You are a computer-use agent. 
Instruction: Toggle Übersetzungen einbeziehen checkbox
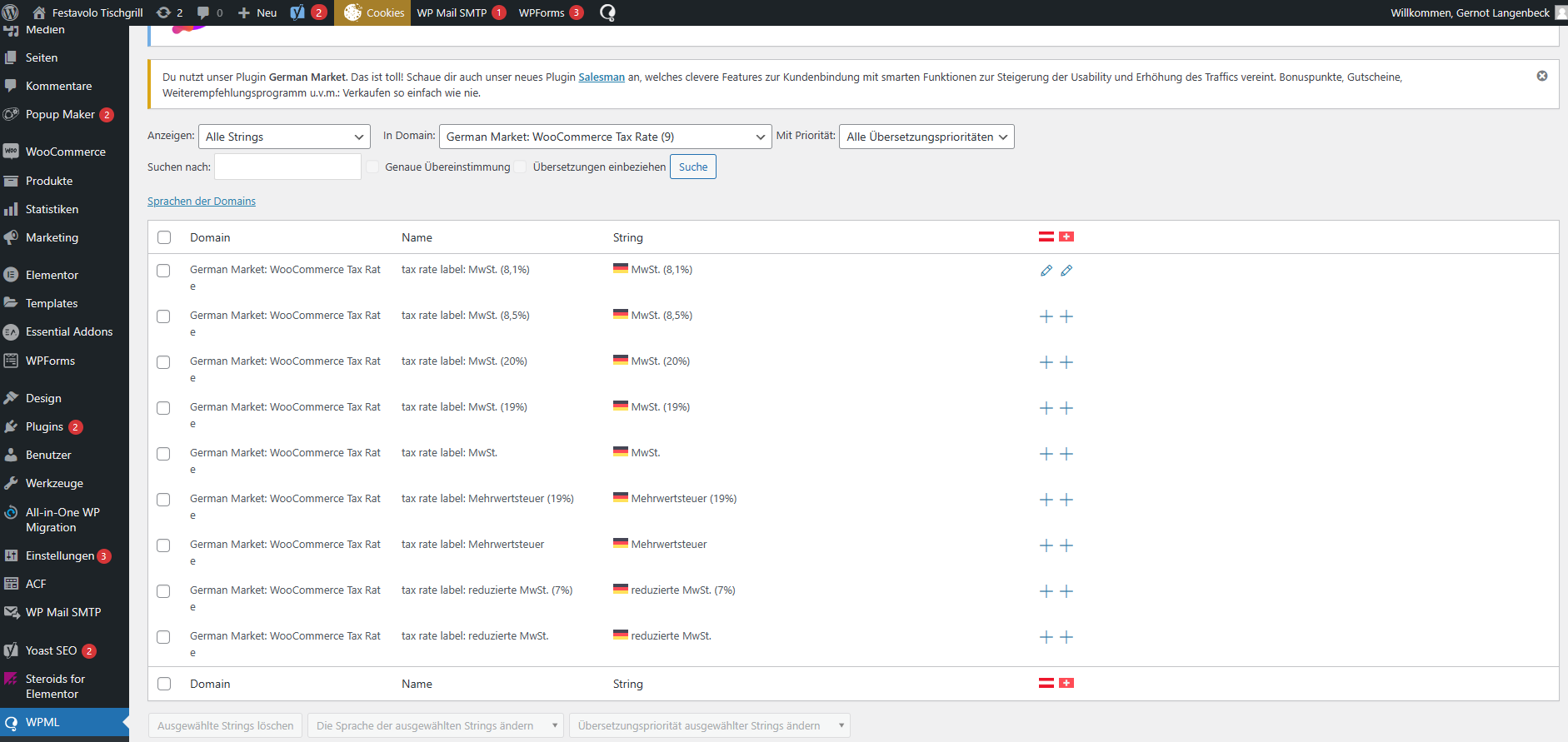point(521,167)
